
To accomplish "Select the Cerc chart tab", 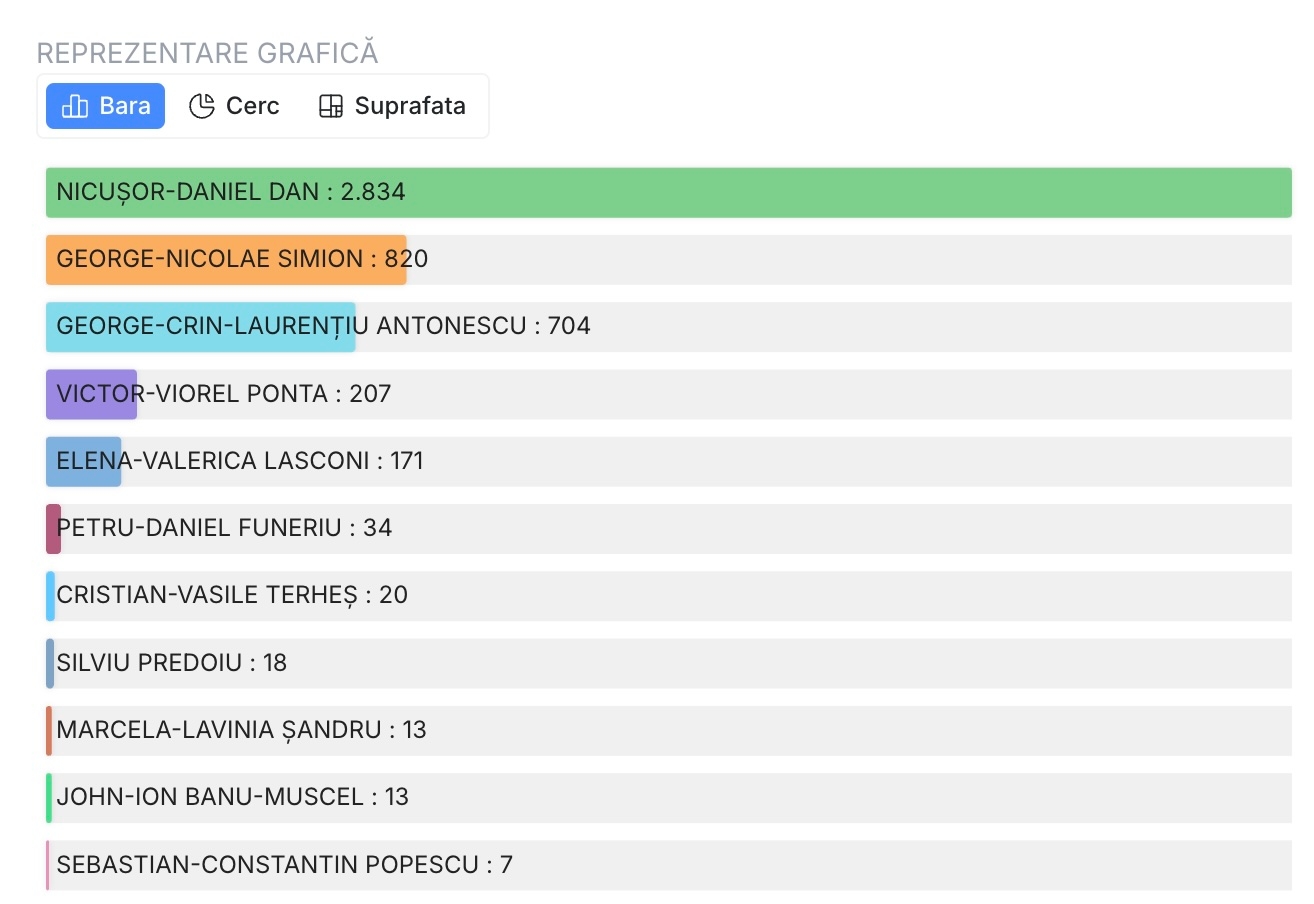I will tap(234, 106).
